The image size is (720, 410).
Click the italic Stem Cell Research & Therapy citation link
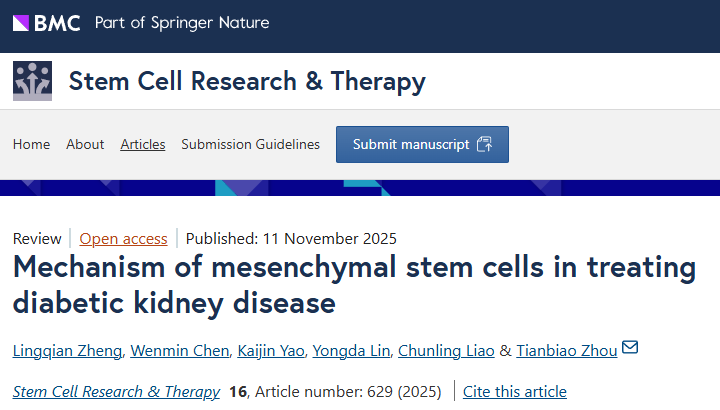(117, 391)
